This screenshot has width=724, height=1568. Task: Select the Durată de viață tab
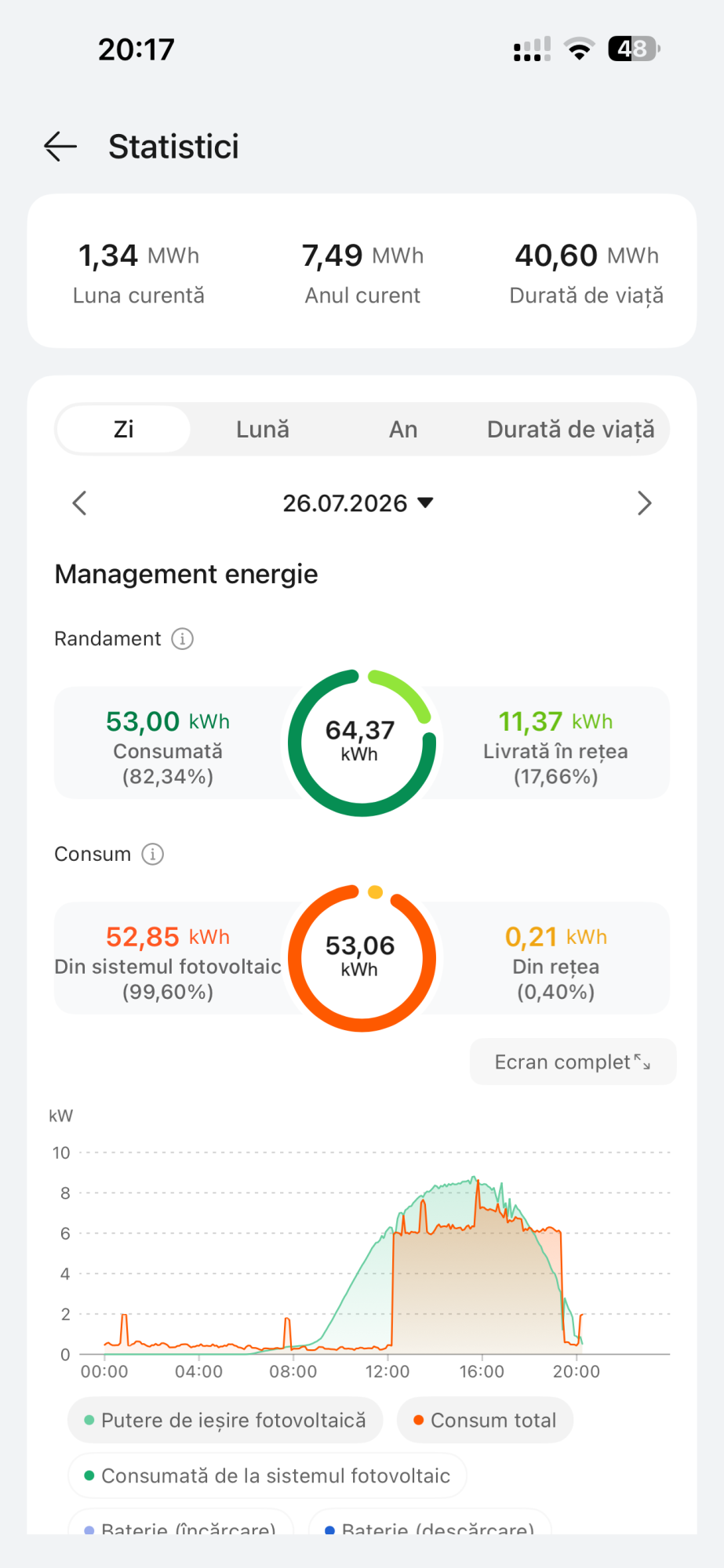pyautogui.click(x=570, y=430)
